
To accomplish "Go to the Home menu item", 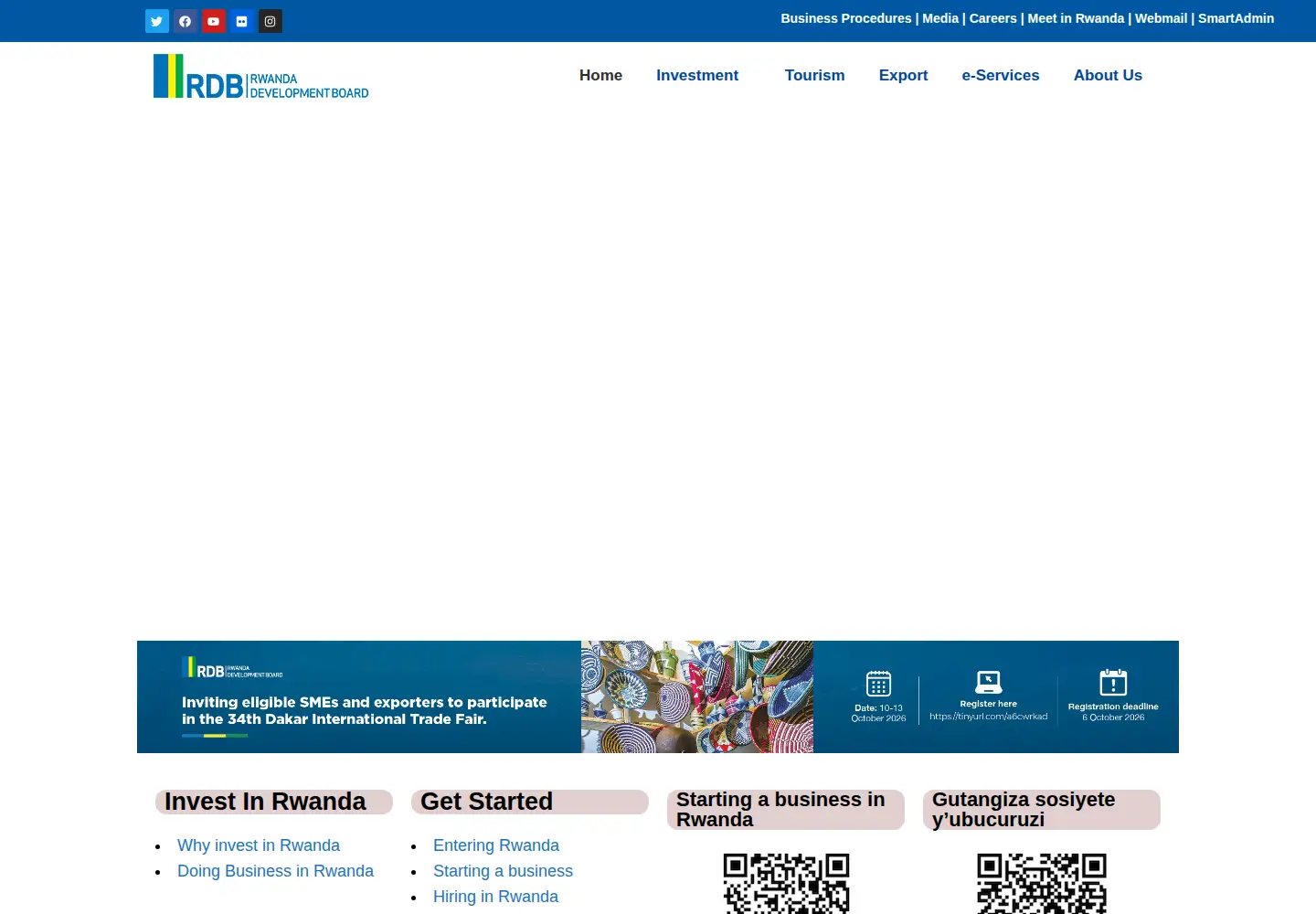I will click(600, 75).
